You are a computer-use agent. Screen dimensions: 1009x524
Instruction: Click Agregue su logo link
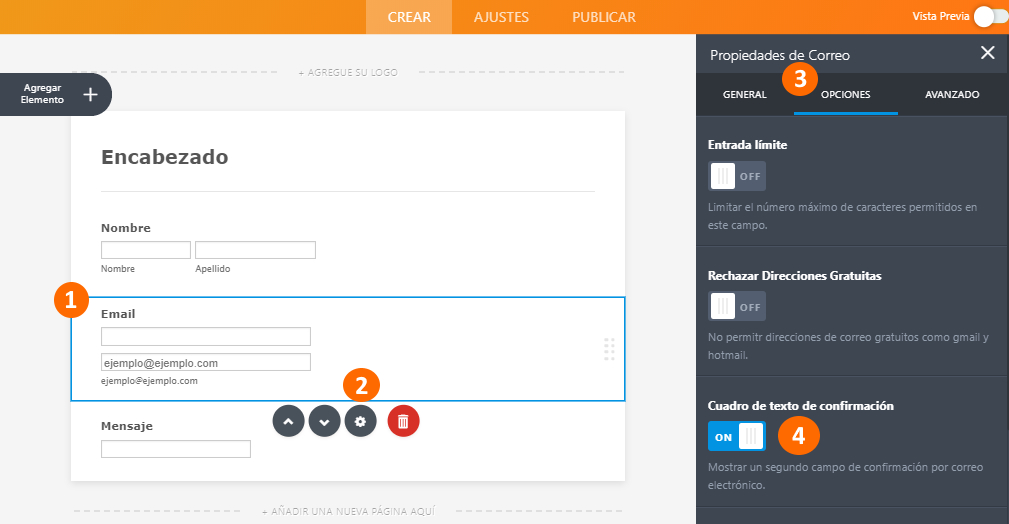[347, 73]
